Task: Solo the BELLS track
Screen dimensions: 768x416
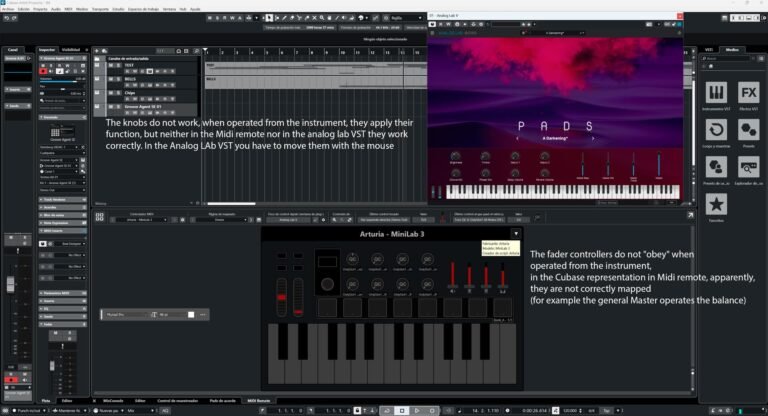Action: coord(118,79)
